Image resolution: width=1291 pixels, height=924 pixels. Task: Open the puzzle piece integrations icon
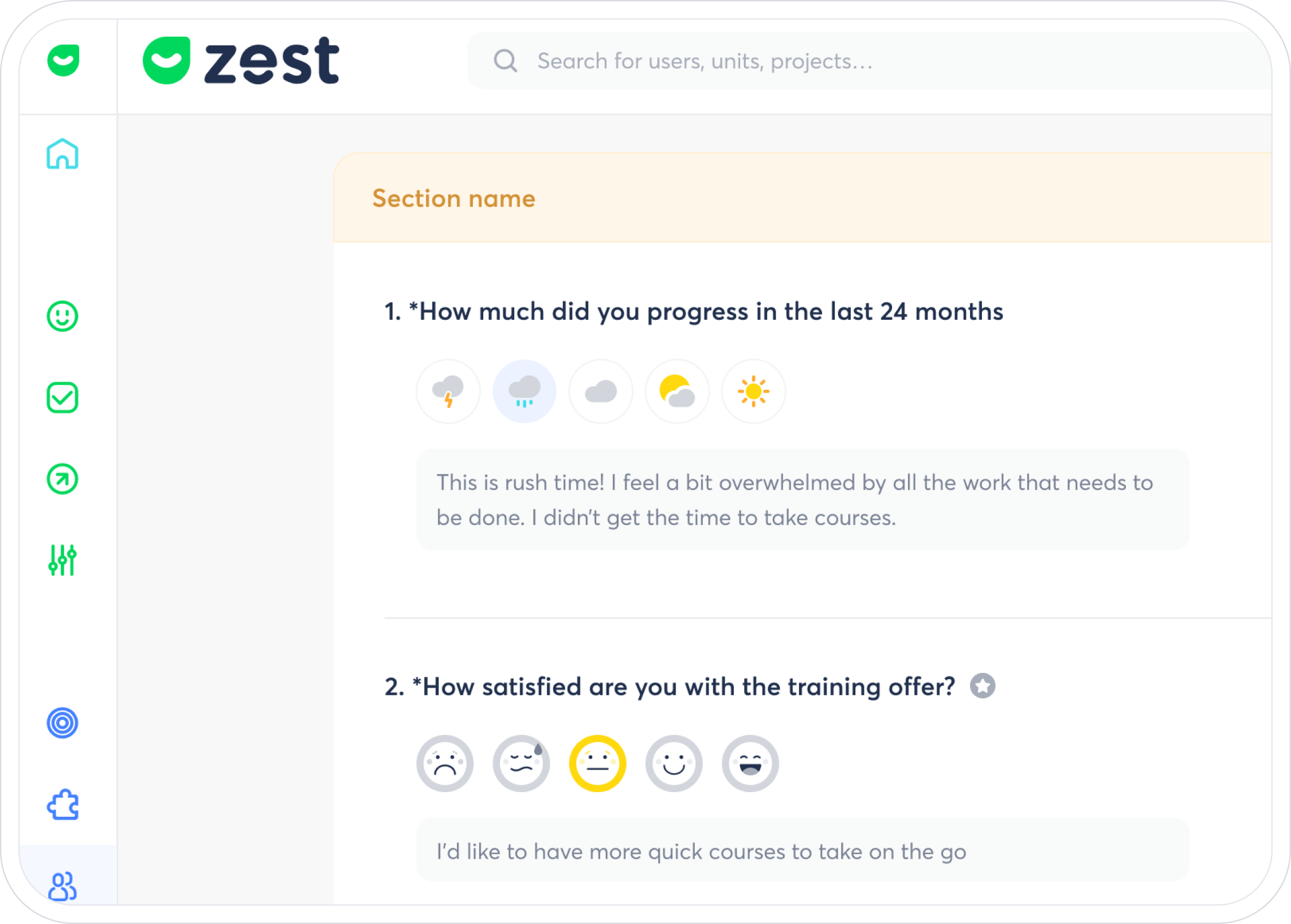click(x=62, y=805)
